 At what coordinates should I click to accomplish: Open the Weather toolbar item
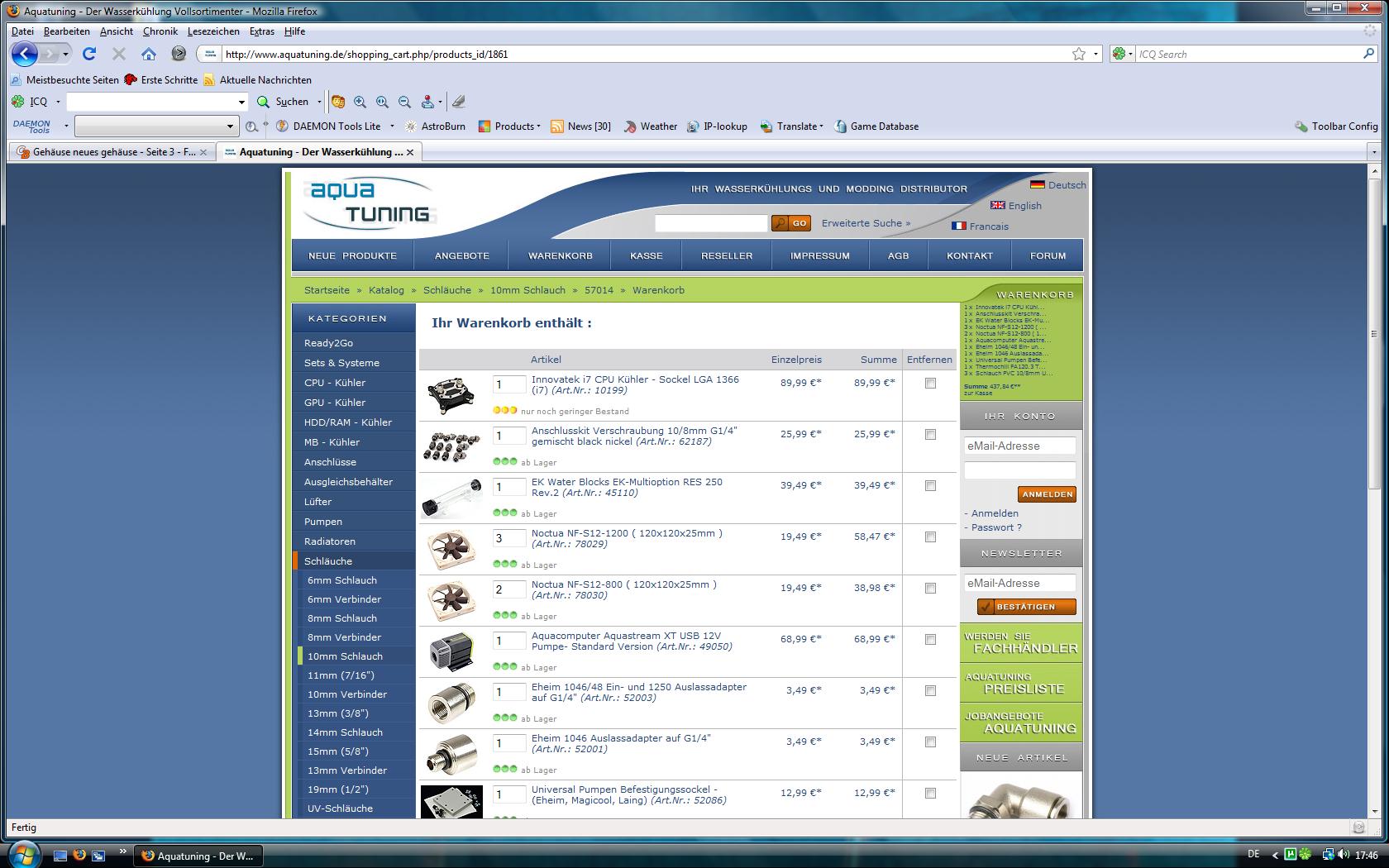click(650, 126)
